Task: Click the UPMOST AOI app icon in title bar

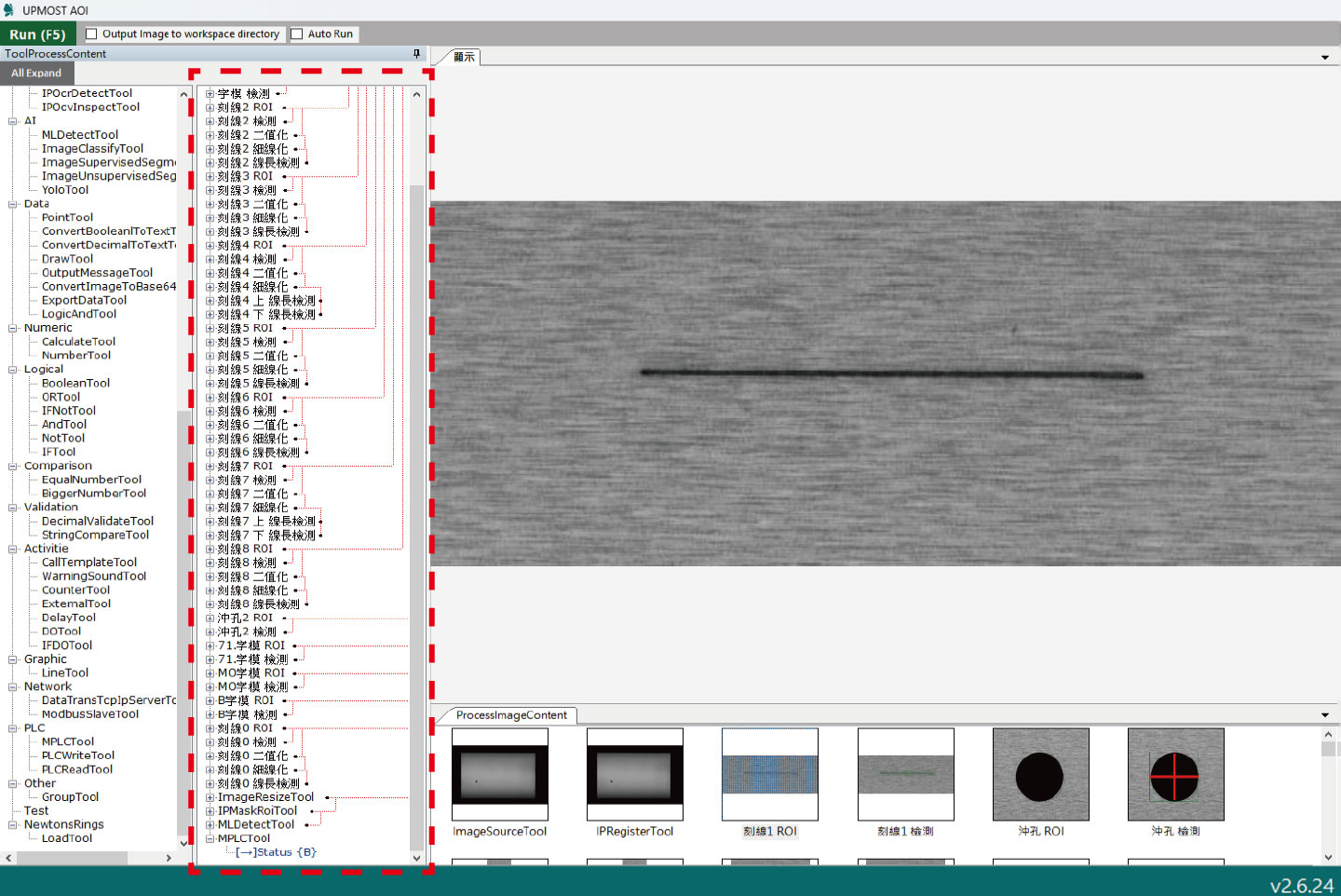Action: pyautogui.click(x=8, y=10)
